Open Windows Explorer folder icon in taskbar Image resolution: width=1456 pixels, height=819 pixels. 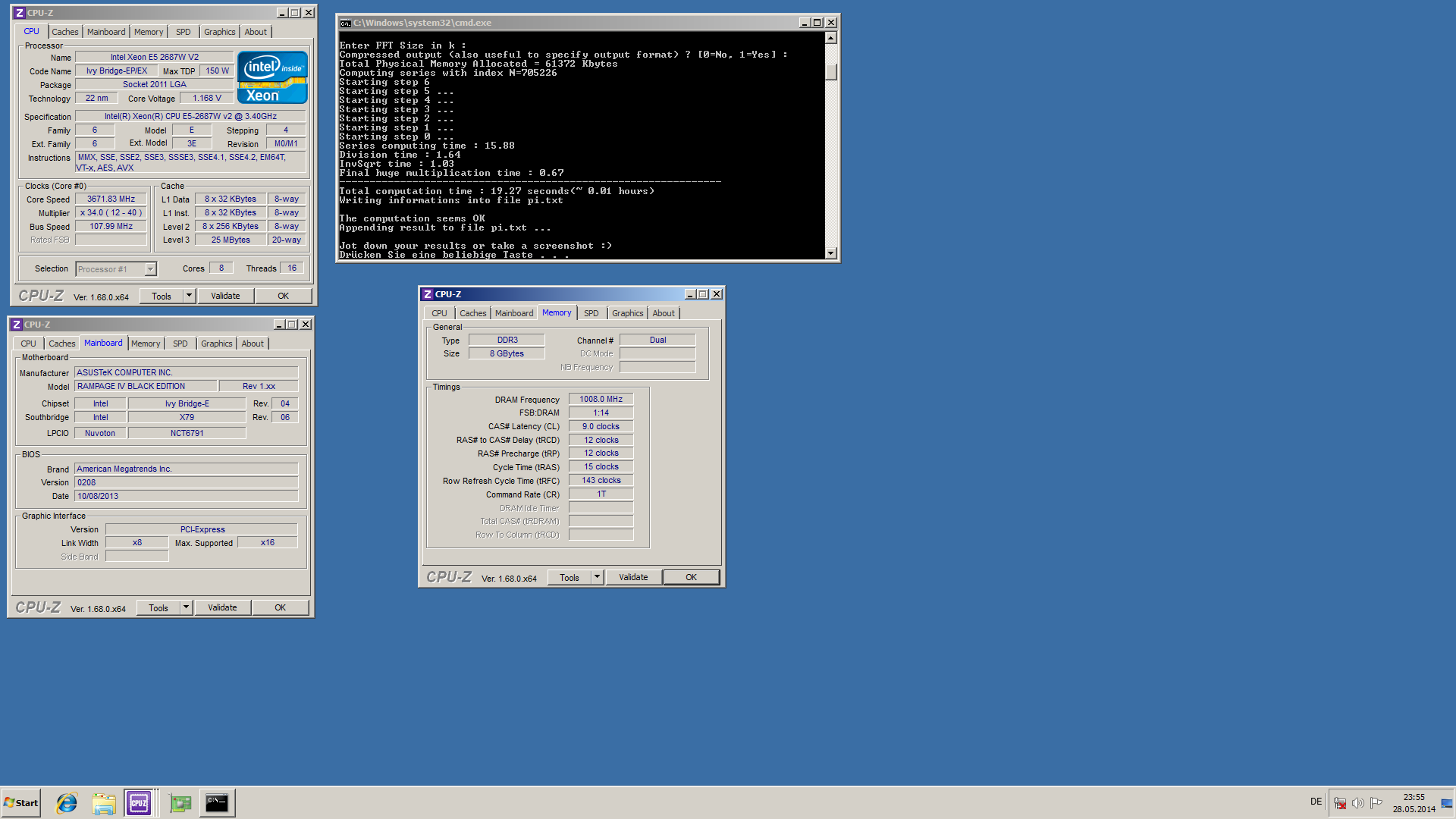click(x=104, y=802)
